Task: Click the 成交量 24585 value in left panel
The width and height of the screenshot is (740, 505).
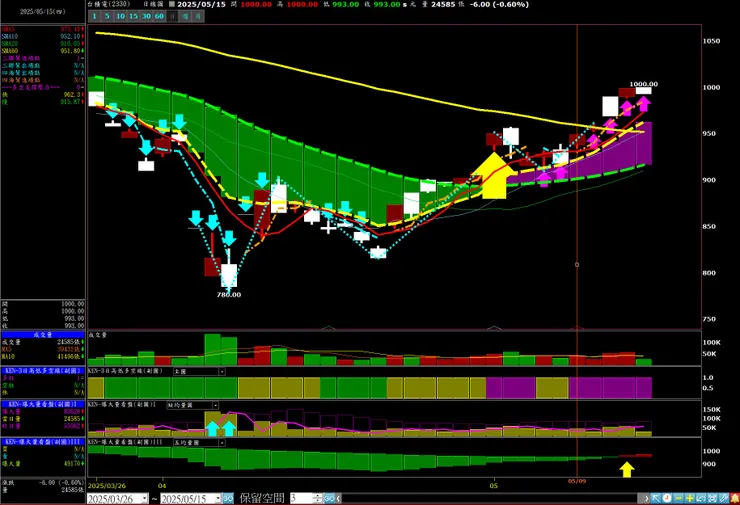Action: (x=70, y=342)
